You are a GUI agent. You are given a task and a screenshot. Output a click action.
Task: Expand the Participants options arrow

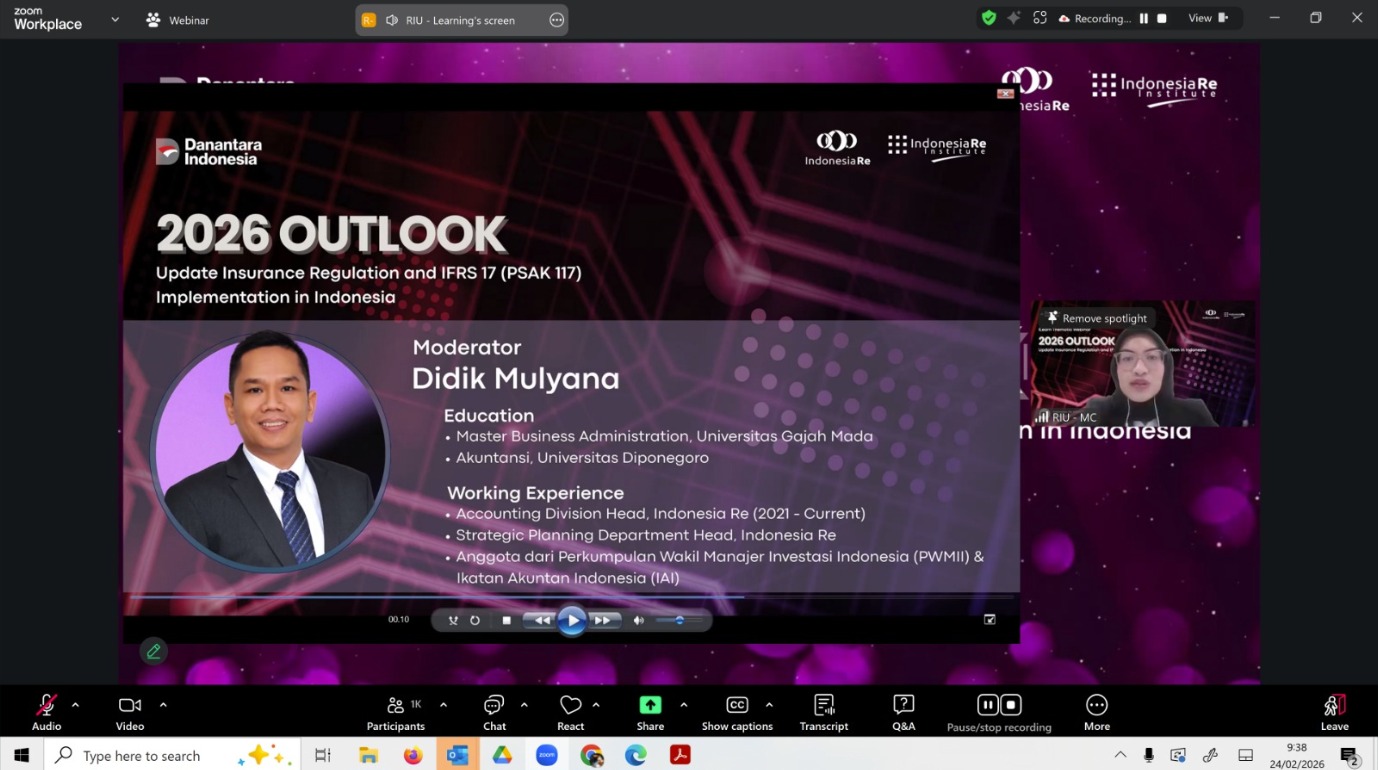point(443,704)
